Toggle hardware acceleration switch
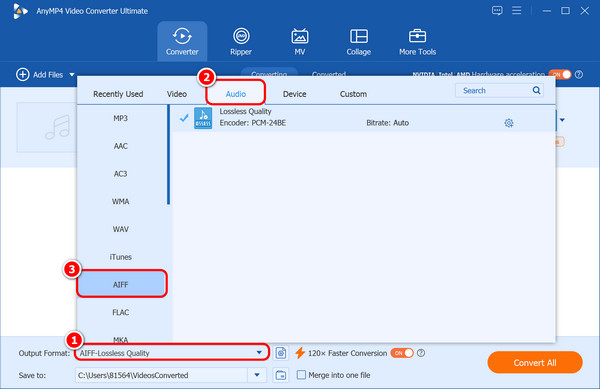Image resolution: width=600 pixels, height=389 pixels. [559, 75]
